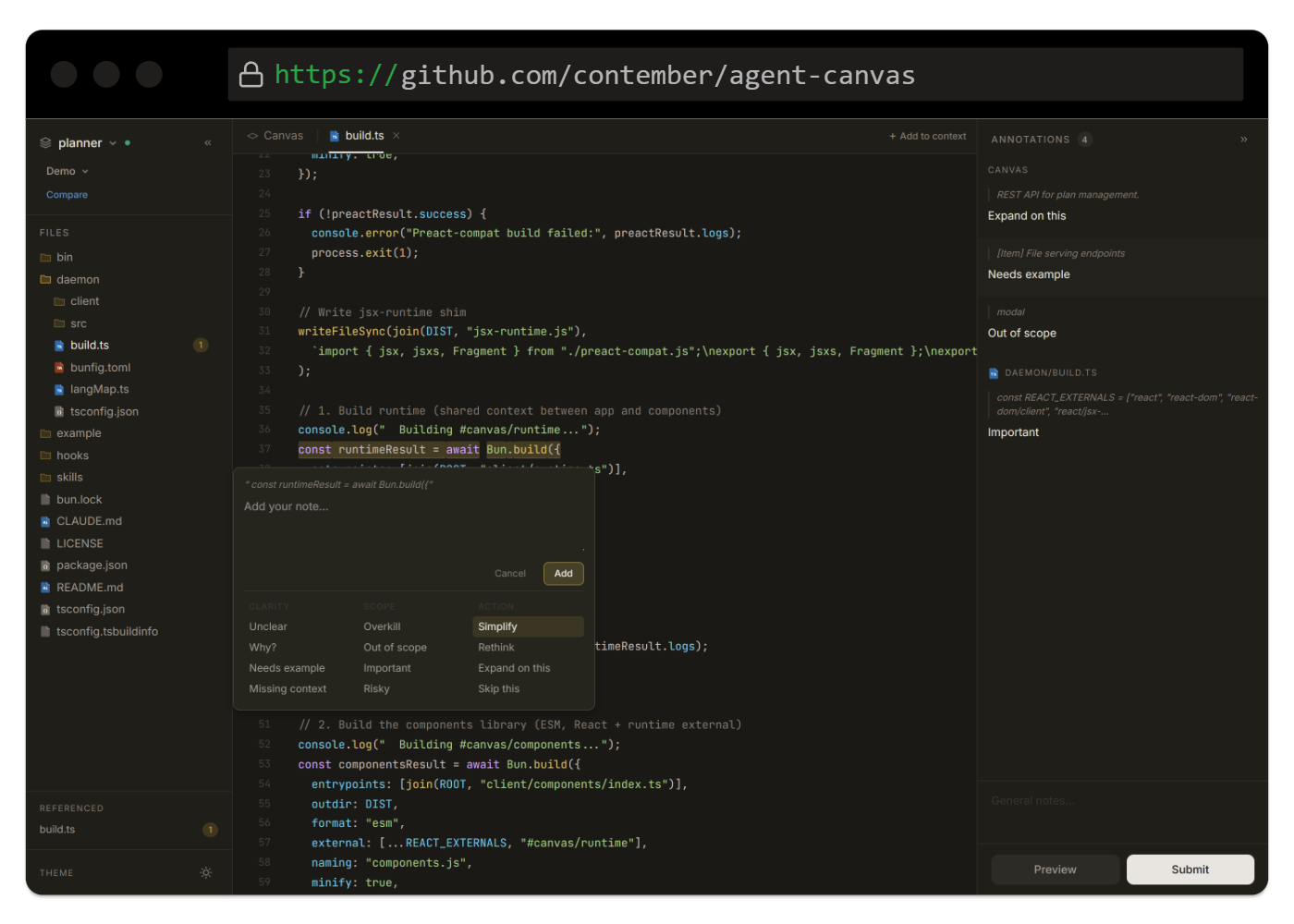This screenshot has height=924, width=1294.
Task: Toggle the theme with the sun icon
Action: coord(205,871)
